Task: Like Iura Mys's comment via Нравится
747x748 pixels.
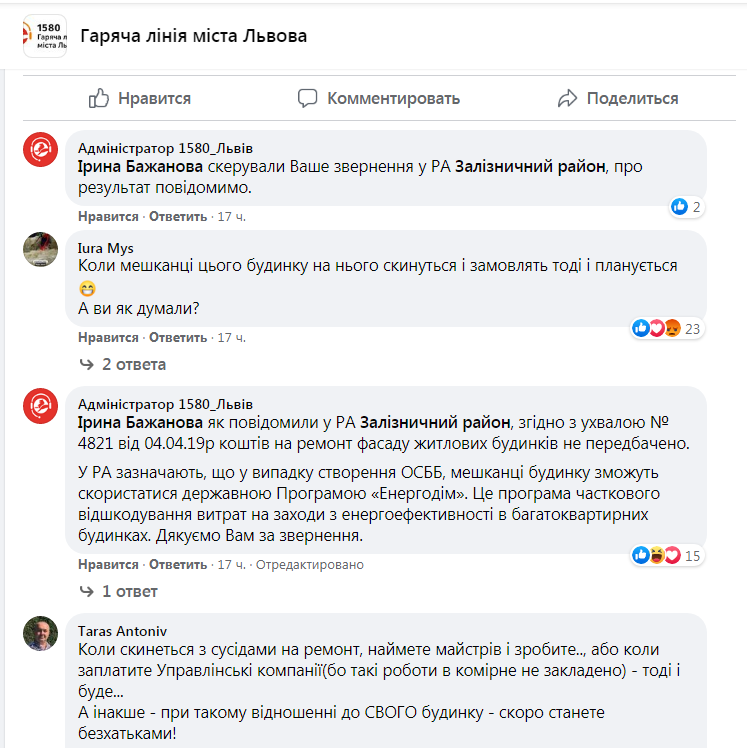Action: pyautogui.click(x=108, y=338)
